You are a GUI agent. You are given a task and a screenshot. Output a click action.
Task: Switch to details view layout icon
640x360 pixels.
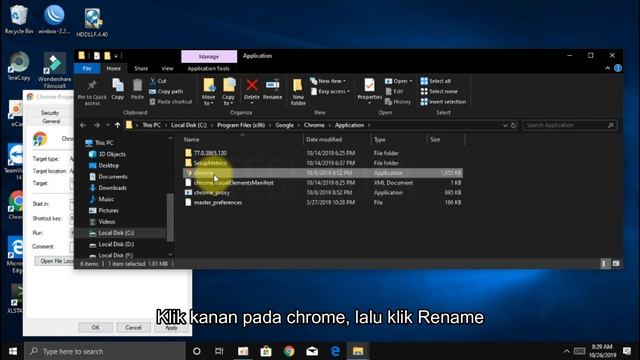pos(604,264)
